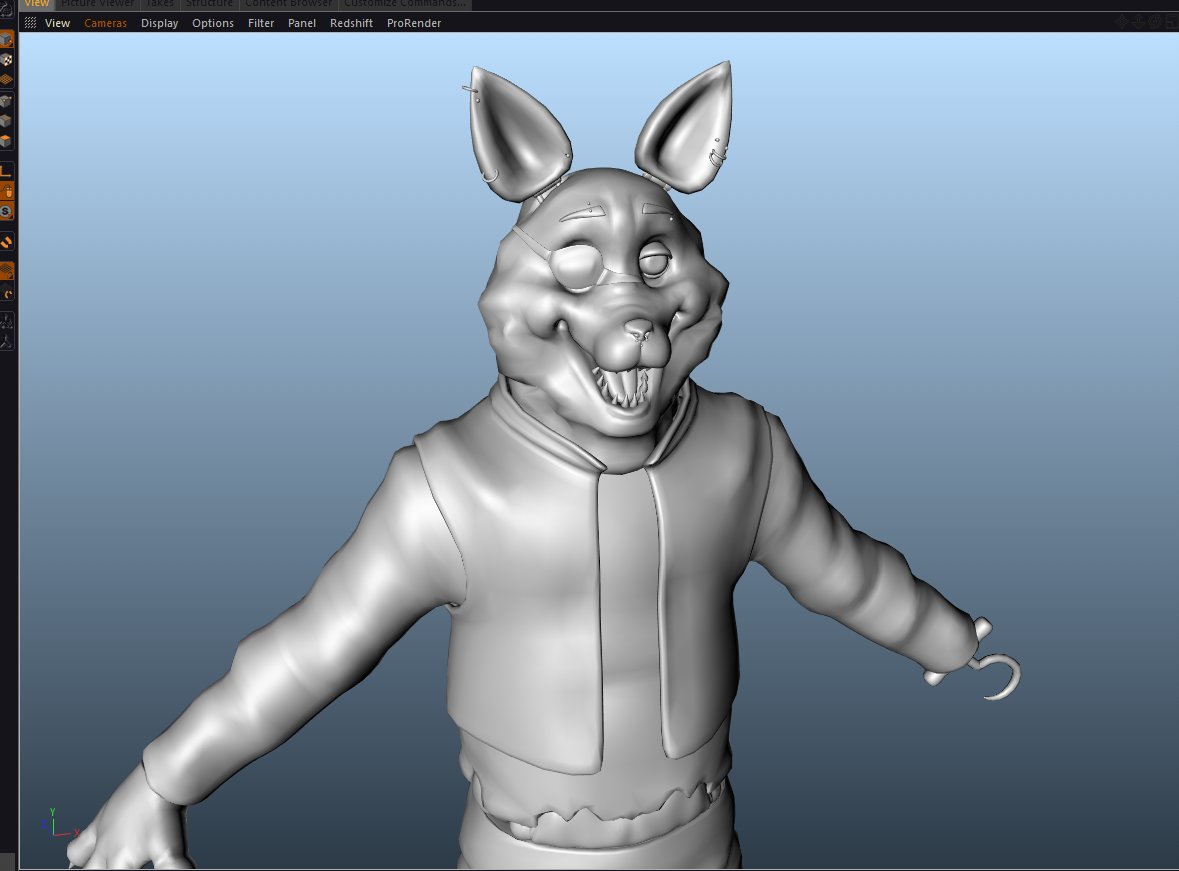The image size is (1179, 871).
Task: Click the viewport move camera icon
Action: point(1123,23)
